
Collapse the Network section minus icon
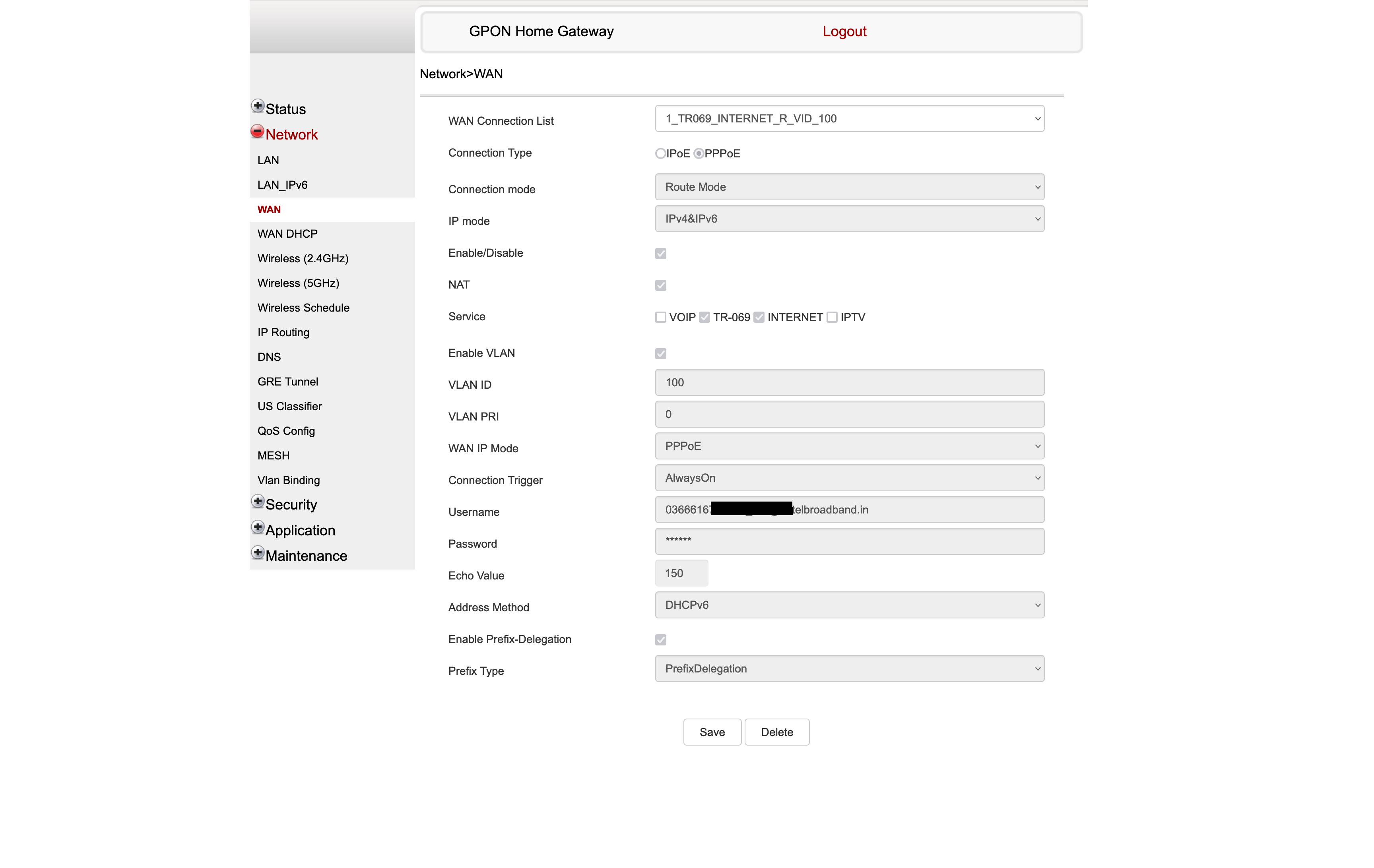257,132
